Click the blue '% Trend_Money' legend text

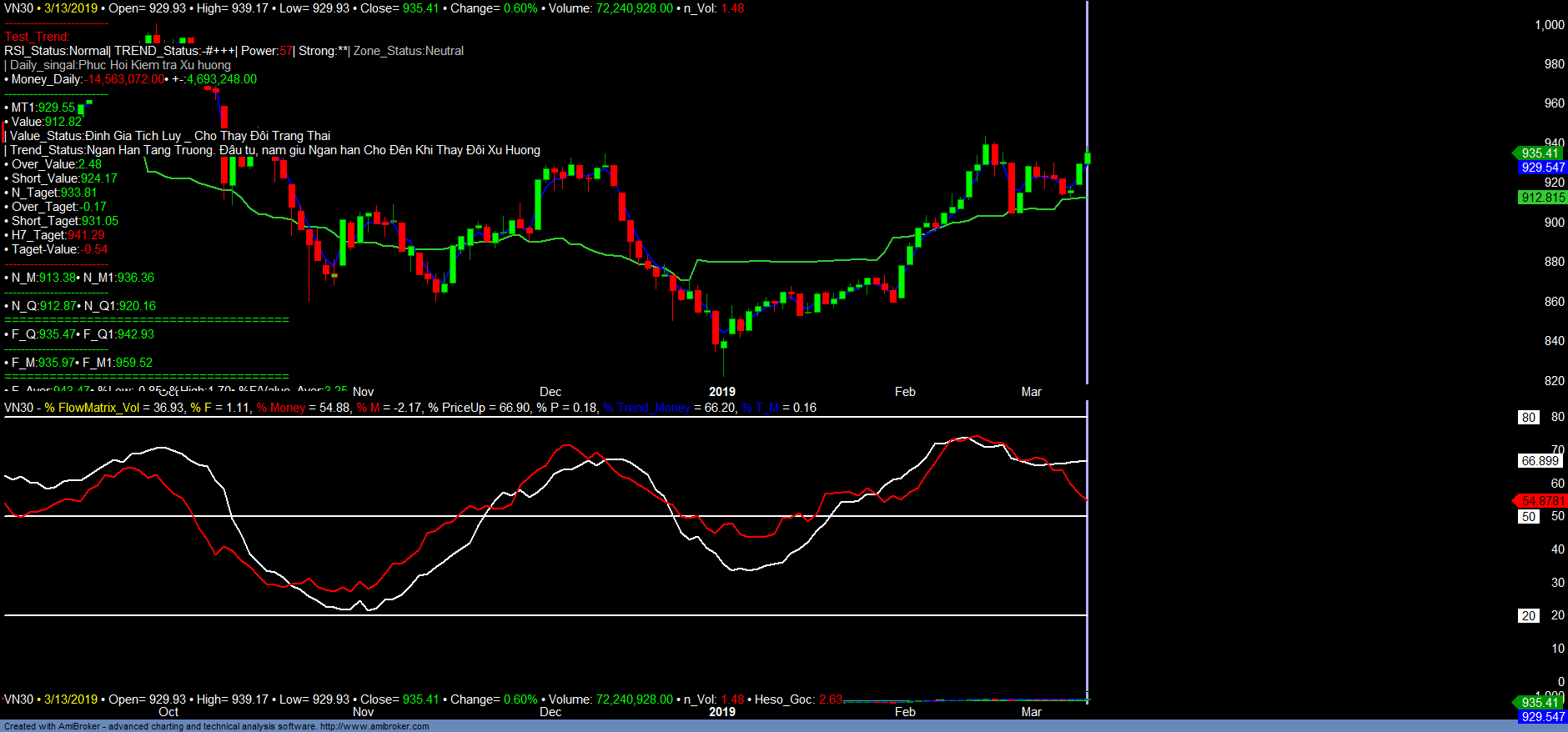(x=646, y=408)
